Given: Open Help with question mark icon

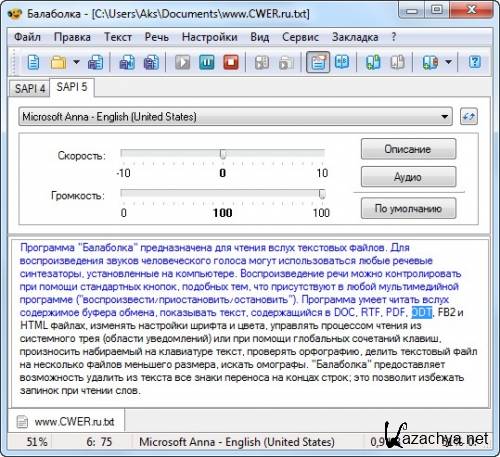Looking at the screenshot, I should [x=475, y=62].
